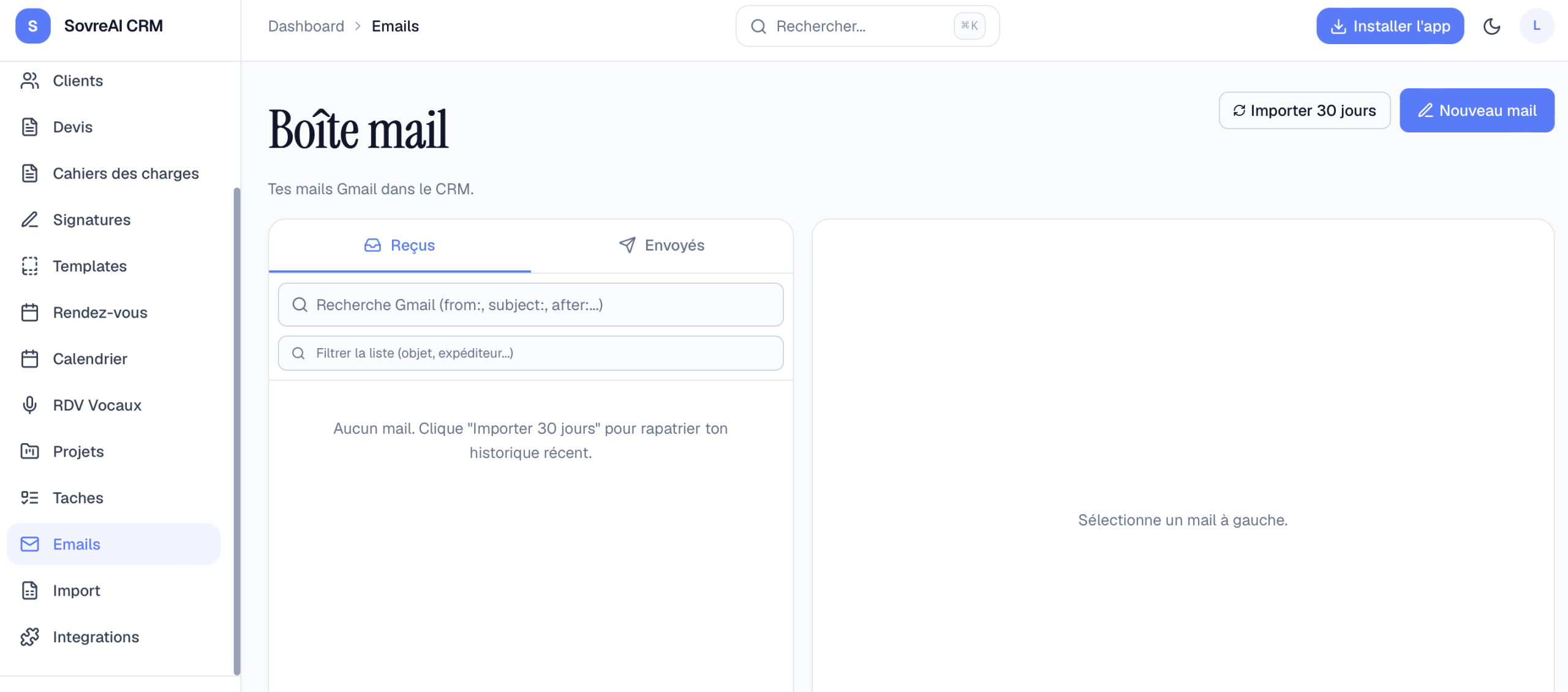
Task: Click the 'Aucun mail' empty state message
Action: point(530,441)
